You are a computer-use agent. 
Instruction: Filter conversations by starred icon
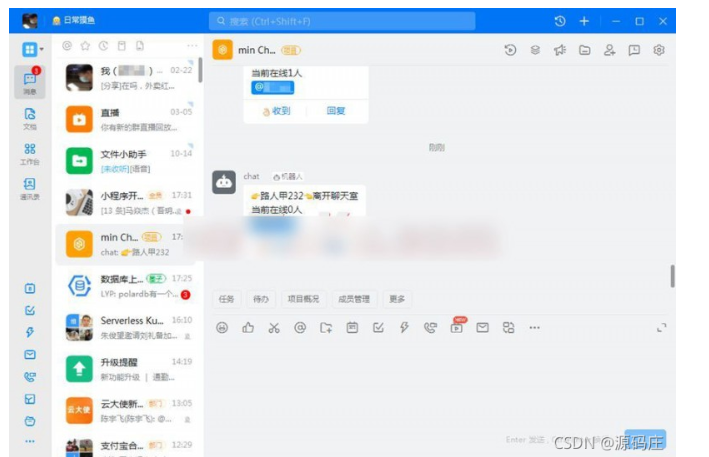tap(85, 46)
